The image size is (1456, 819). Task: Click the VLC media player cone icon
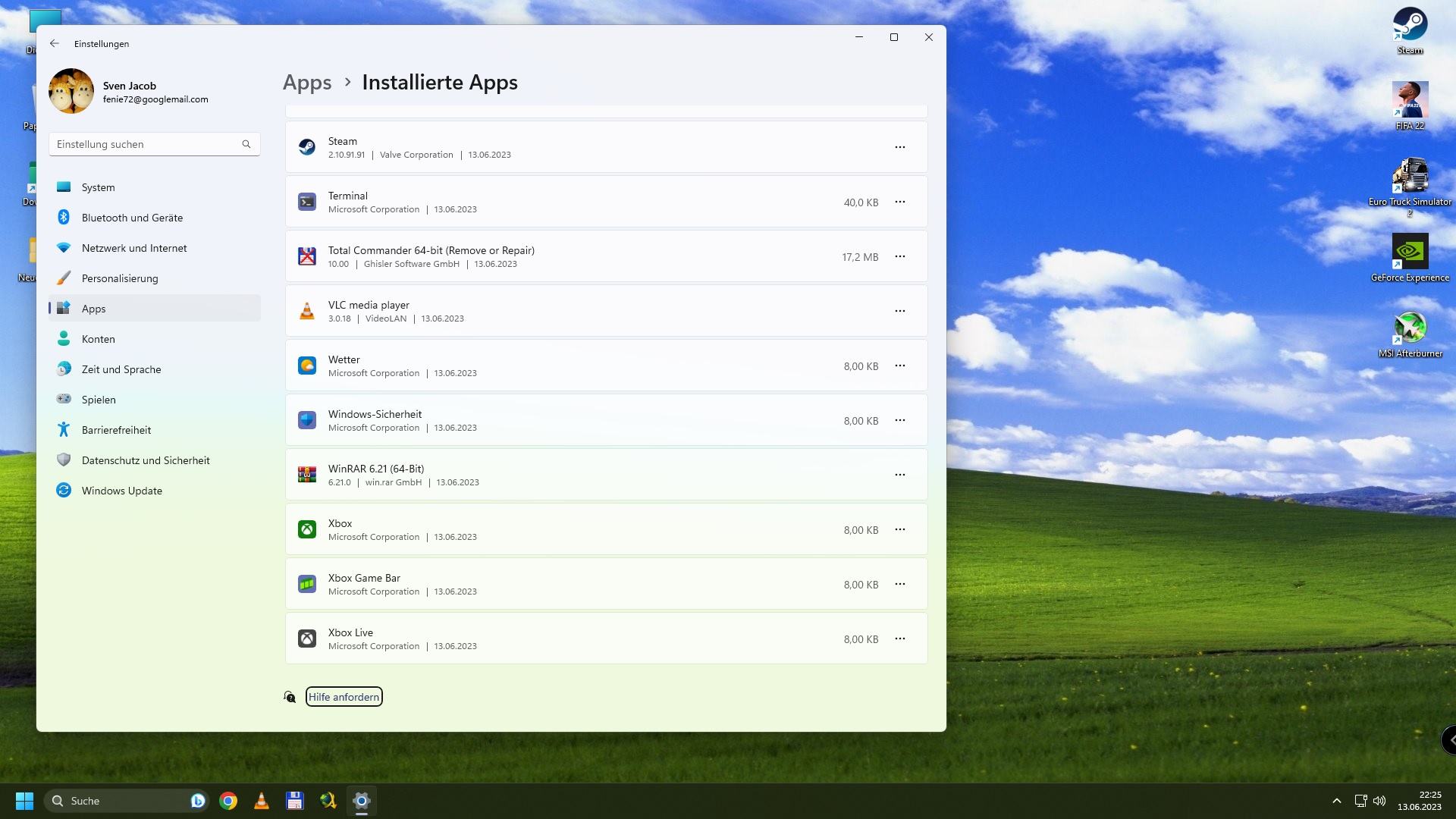[x=307, y=311]
